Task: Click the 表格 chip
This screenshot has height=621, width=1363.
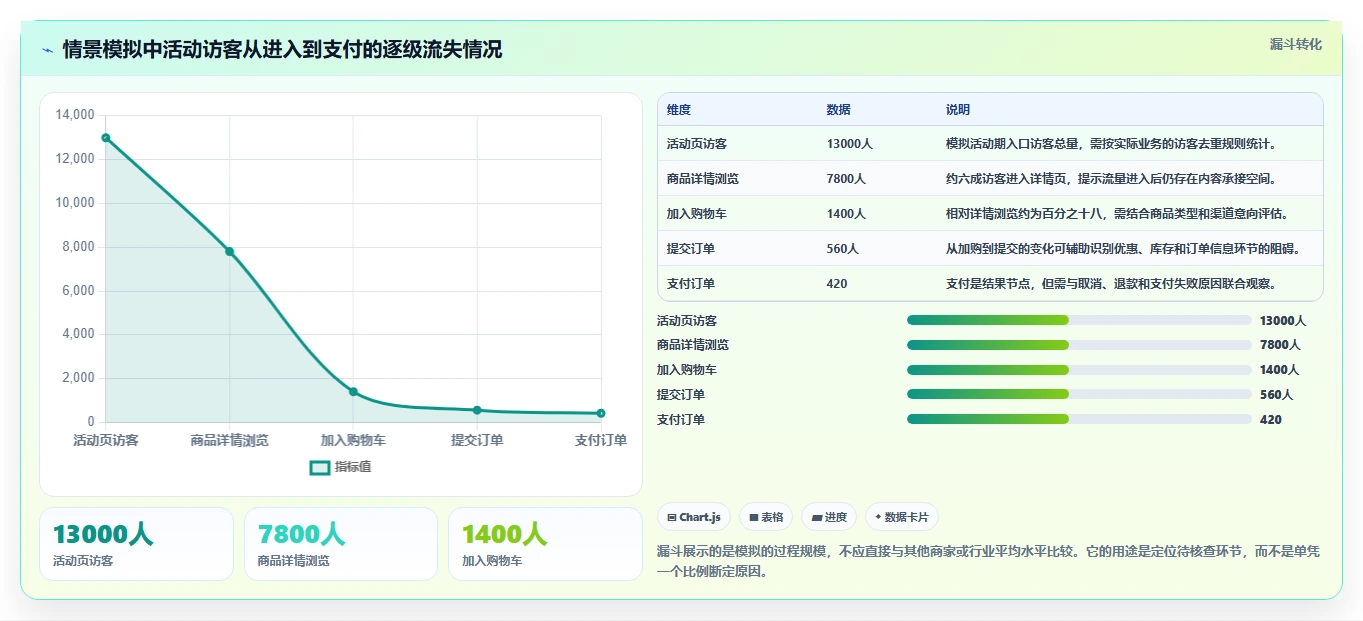Action: click(x=766, y=517)
